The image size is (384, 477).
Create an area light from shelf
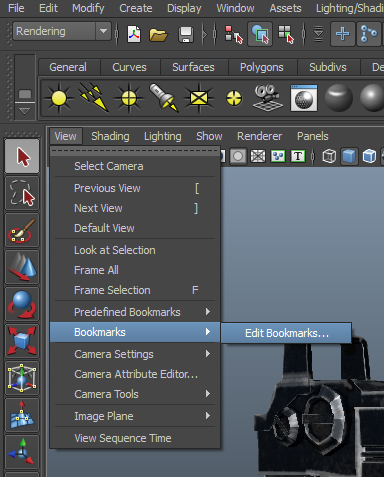pyautogui.click(x=199, y=98)
